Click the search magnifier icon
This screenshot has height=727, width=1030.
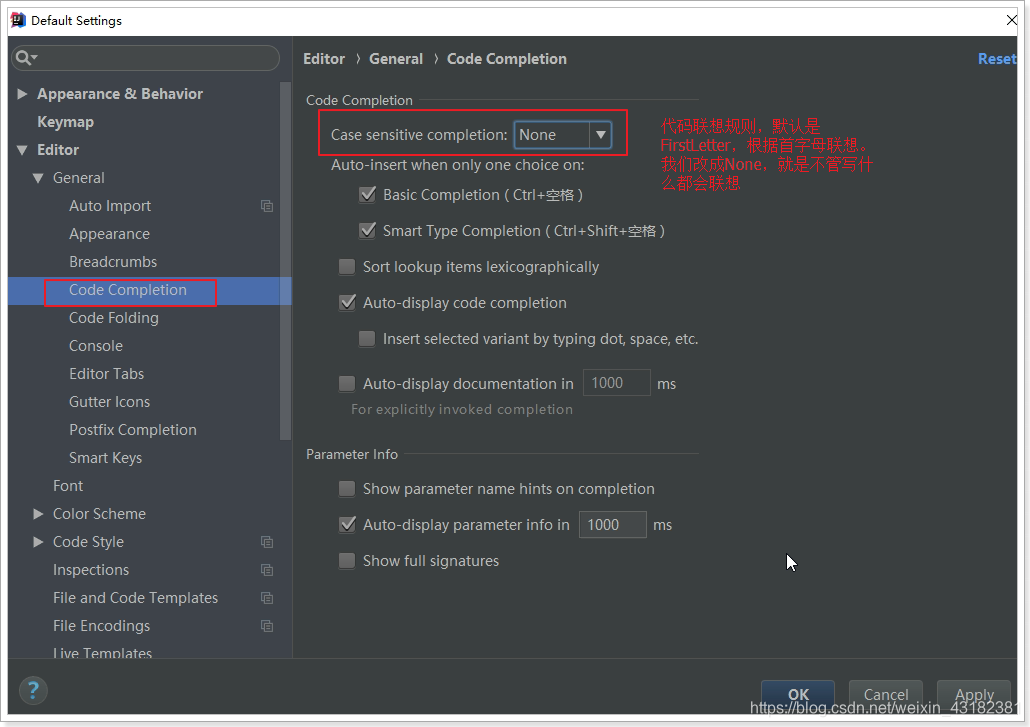click(24, 58)
